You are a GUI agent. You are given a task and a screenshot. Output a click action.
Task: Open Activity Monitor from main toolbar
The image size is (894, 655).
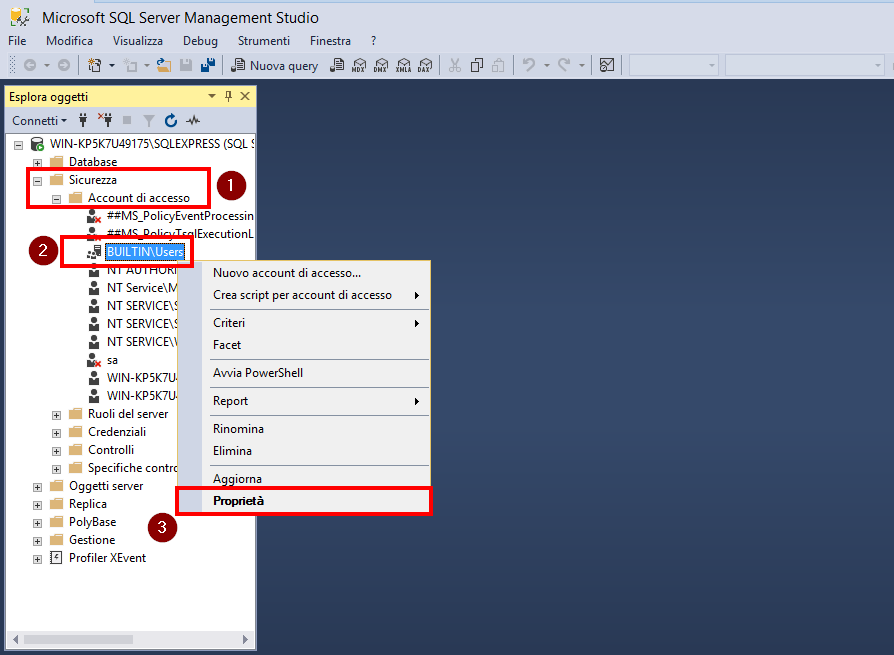click(607, 66)
